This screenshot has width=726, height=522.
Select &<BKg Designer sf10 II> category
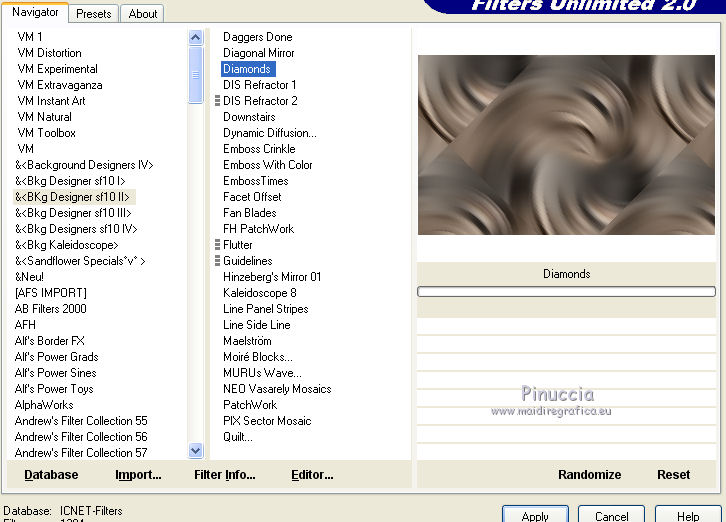[73, 197]
